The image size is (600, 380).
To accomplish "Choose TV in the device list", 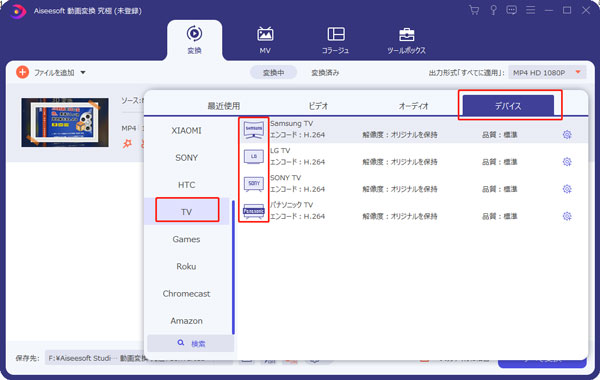I will [x=186, y=212].
